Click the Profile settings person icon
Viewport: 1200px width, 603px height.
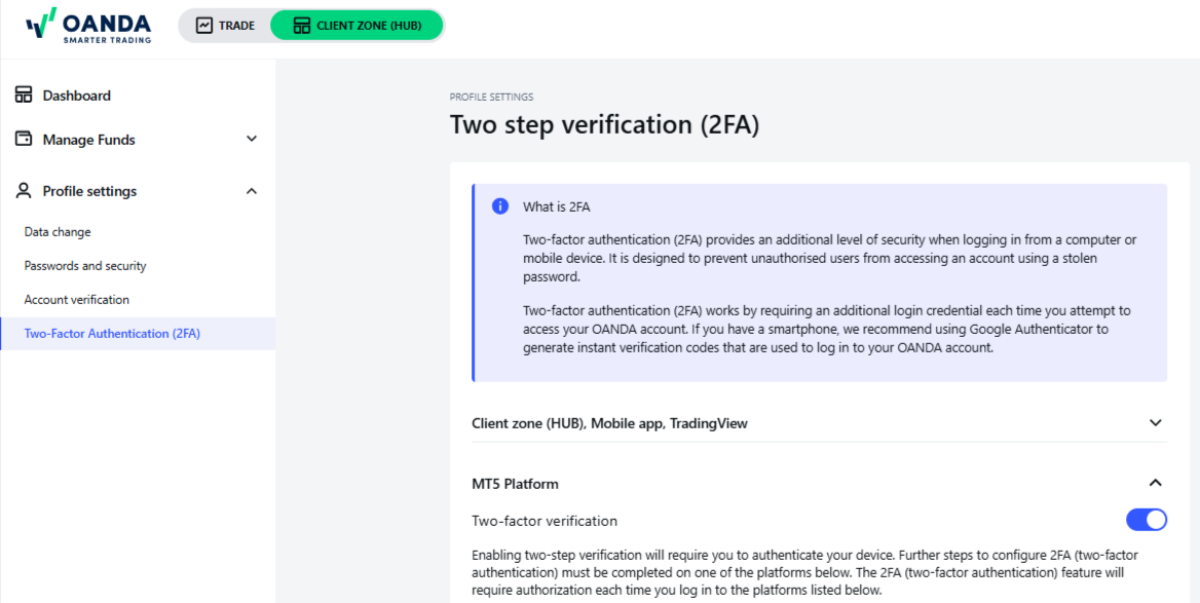point(23,191)
